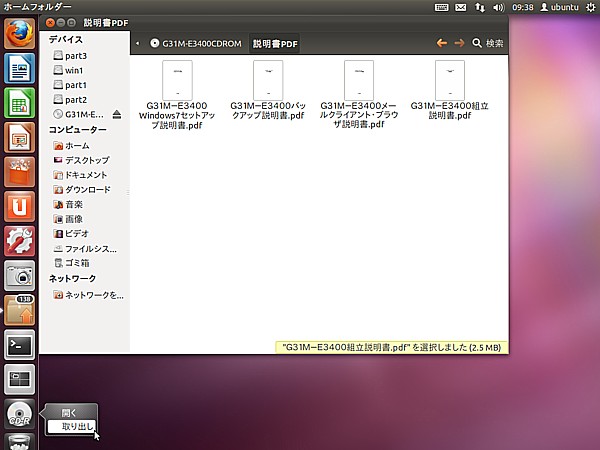Screen dimensions: 600x450
Task: Open the 検索 search button
Action: click(488, 43)
